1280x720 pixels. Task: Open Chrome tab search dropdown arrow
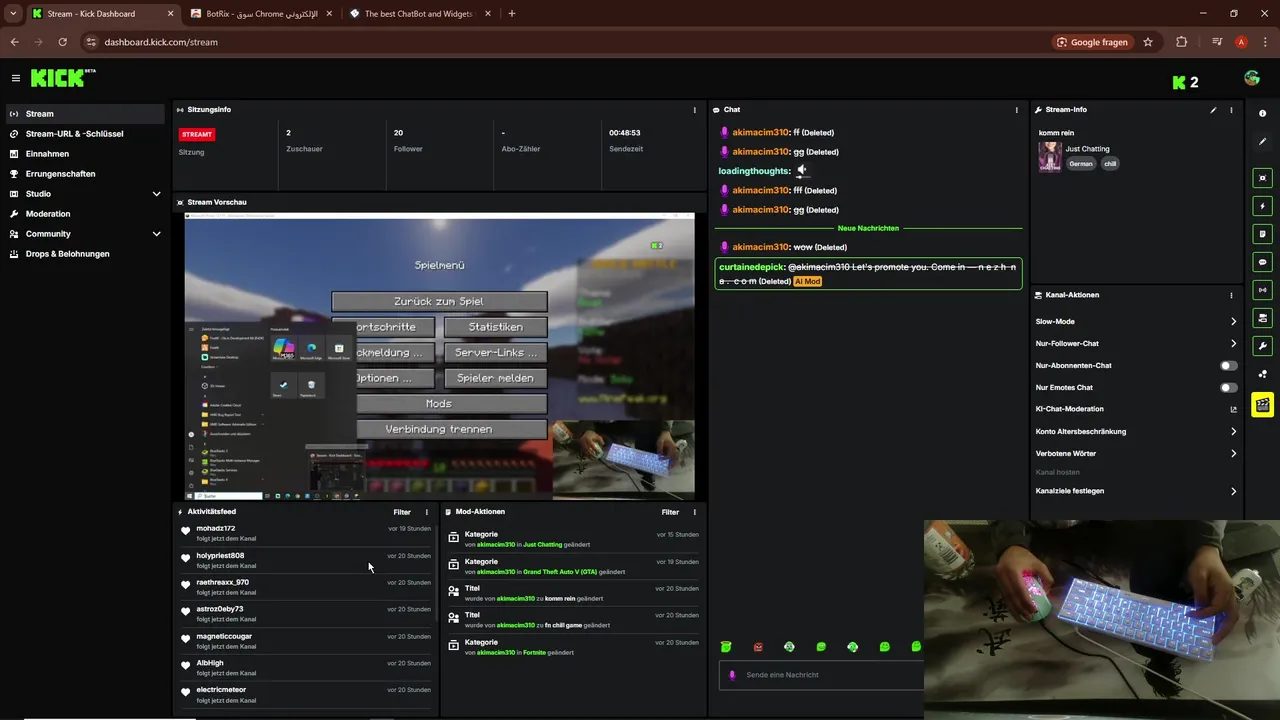click(x=13, y=14)
